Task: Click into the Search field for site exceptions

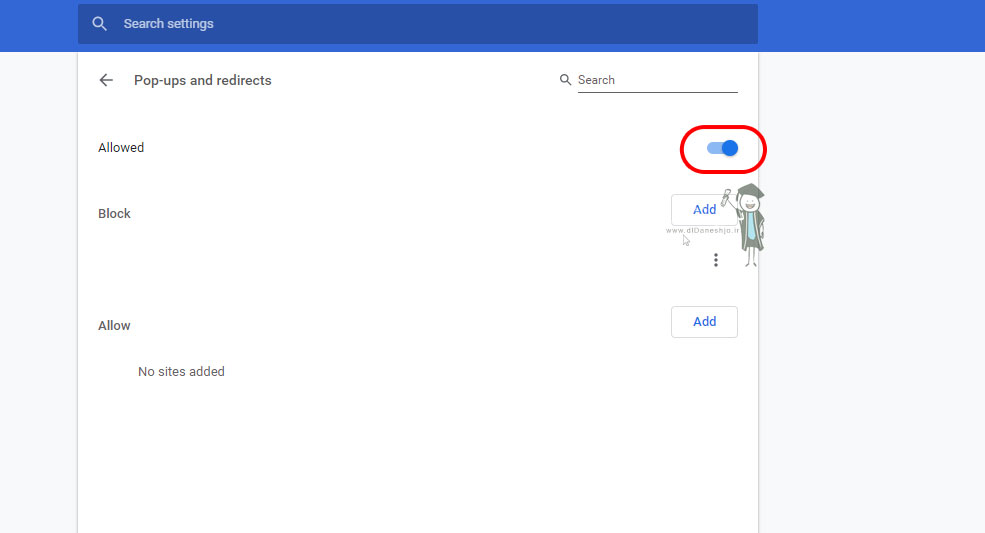Action: (656, 80)
